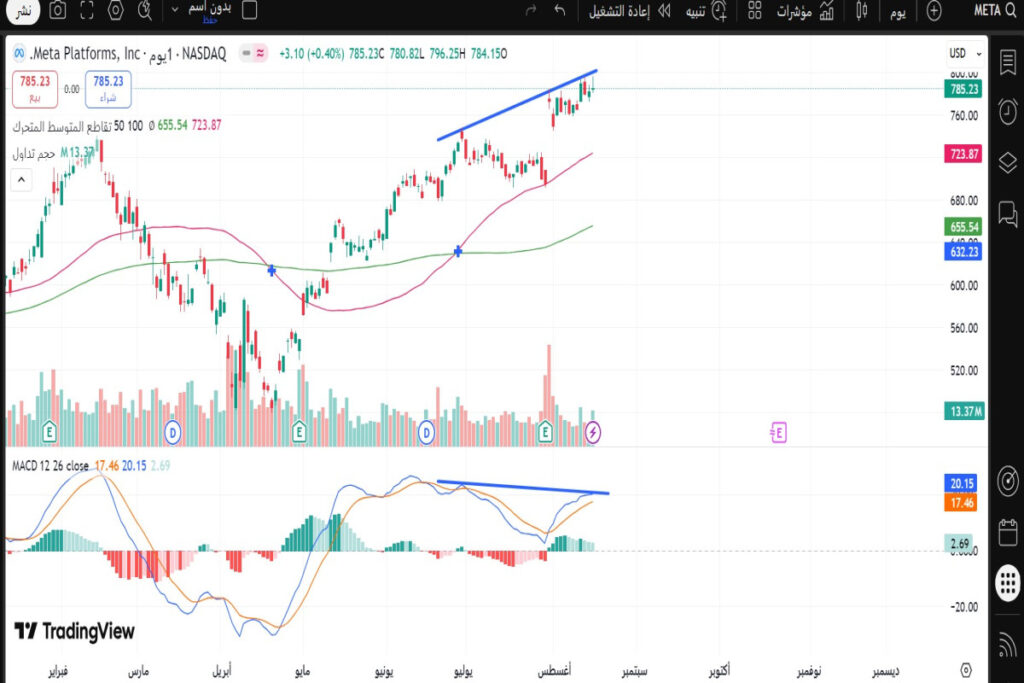1024x683 pixels.
Task: Open the watchlist panel icon
Action: (x=1007, y=62)
